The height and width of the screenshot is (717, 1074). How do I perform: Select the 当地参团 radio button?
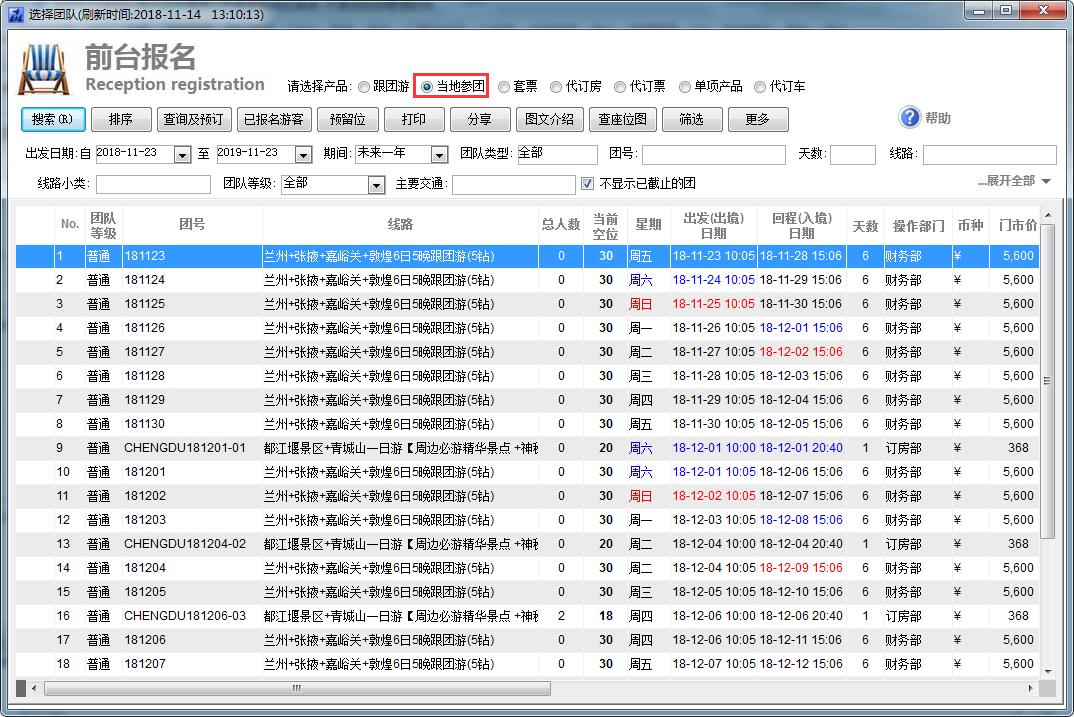click(x=427, y=87)
